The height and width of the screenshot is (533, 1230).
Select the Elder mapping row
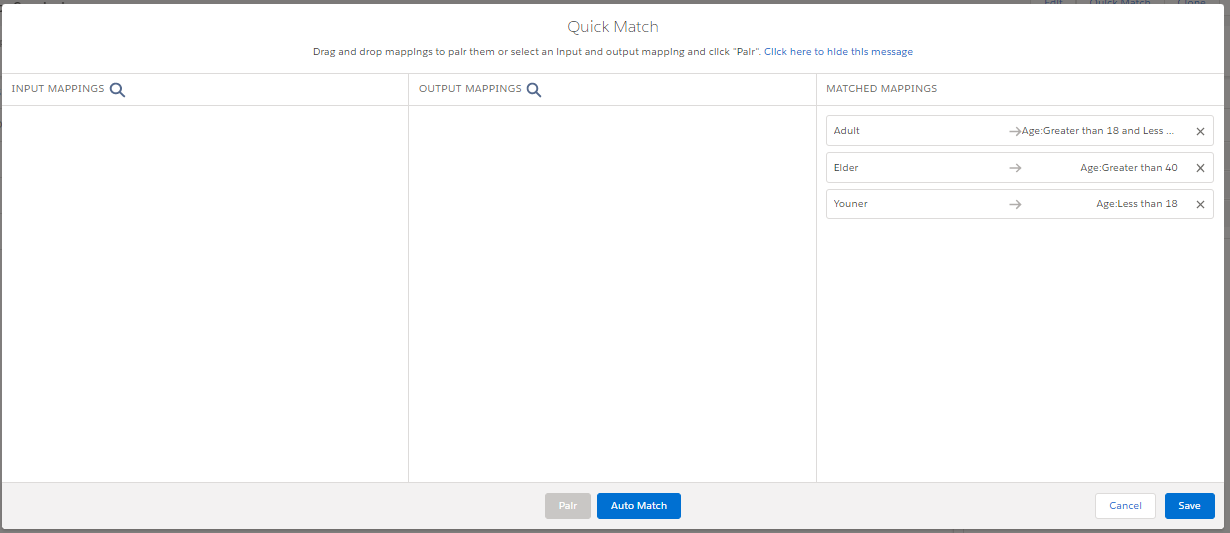(1020, 168)
